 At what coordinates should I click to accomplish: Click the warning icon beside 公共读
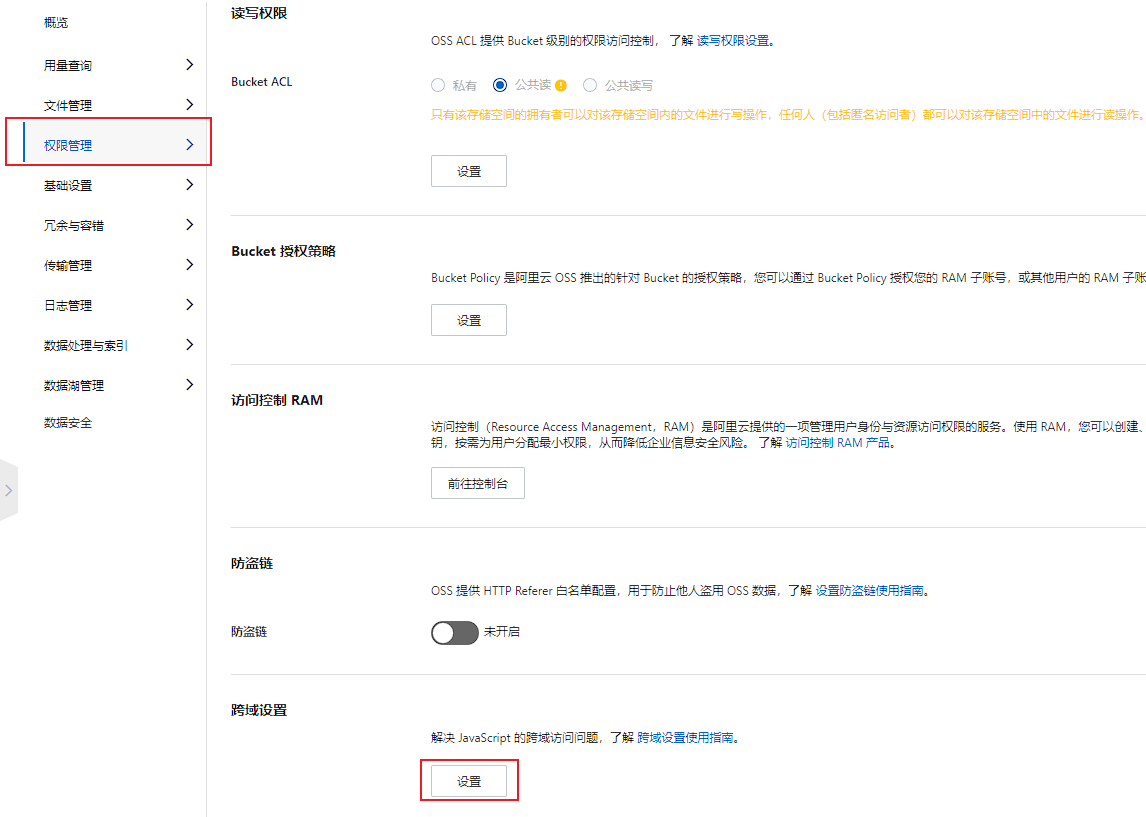(561, 86)
